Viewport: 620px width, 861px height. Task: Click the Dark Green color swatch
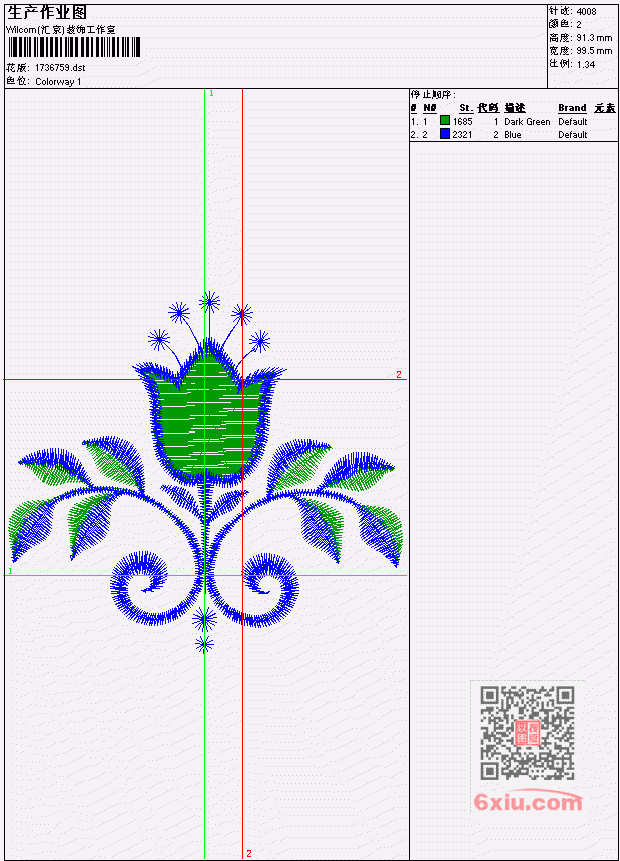pos(445,120)
